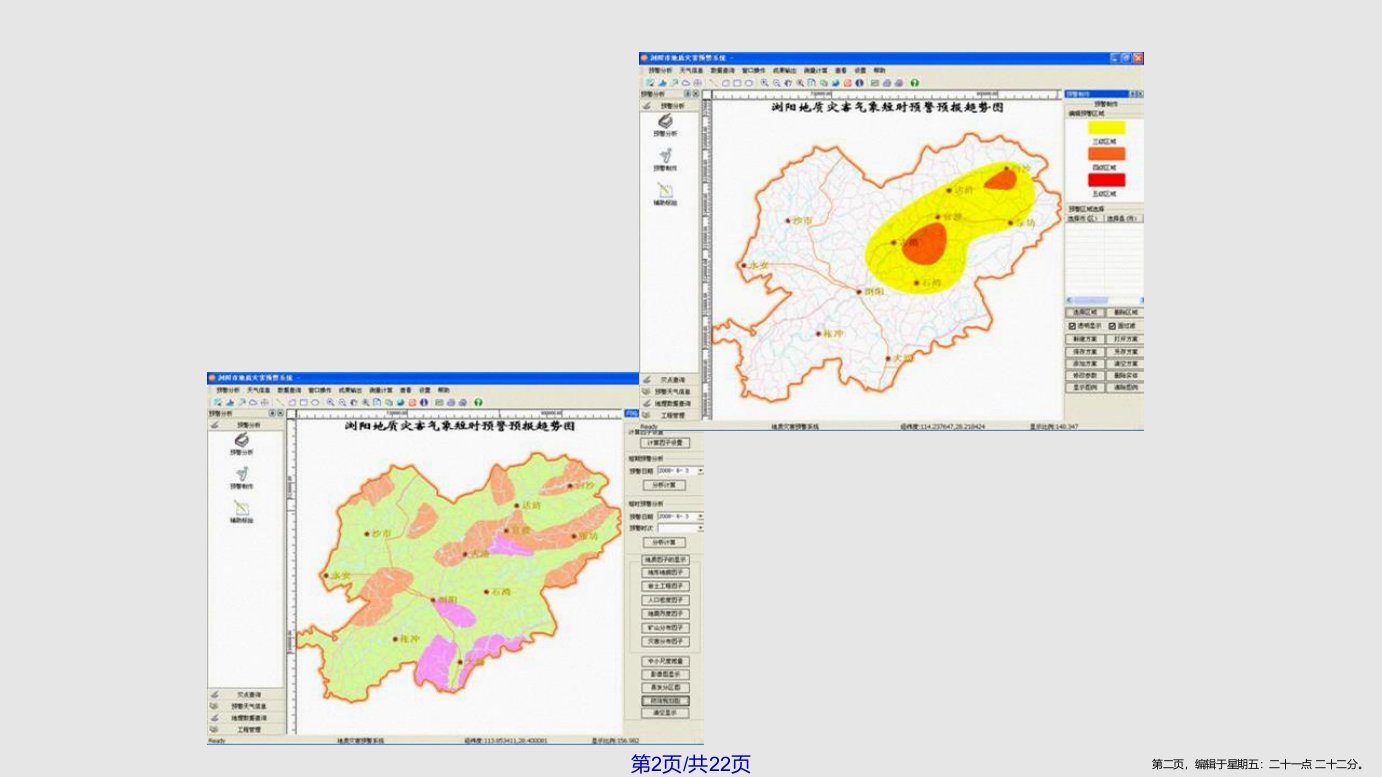Click the 永安 town label on lower map
The image size is (1382, 777).
(341, 576)
